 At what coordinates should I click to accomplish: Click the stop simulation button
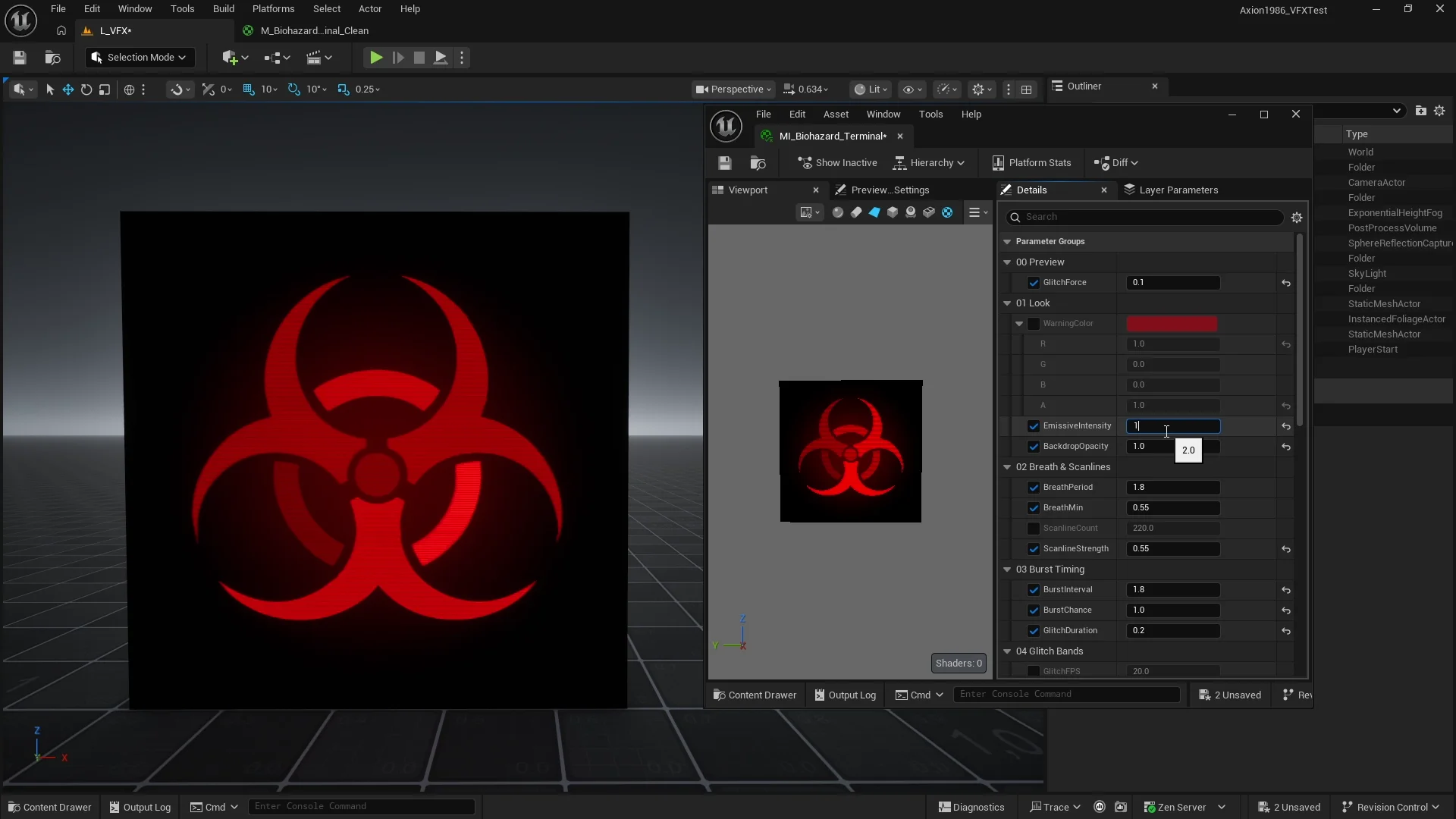[x=419, y=58]
